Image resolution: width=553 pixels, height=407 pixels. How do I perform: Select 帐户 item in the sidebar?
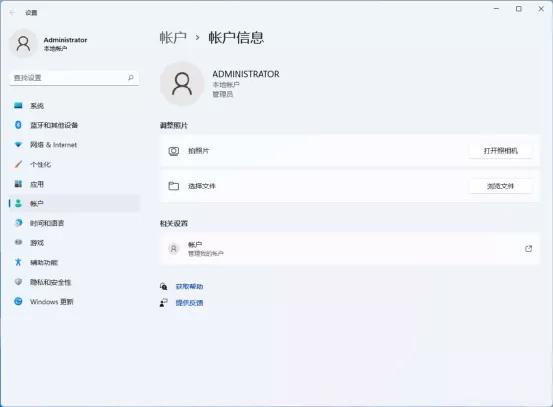[x=74, y=204]
